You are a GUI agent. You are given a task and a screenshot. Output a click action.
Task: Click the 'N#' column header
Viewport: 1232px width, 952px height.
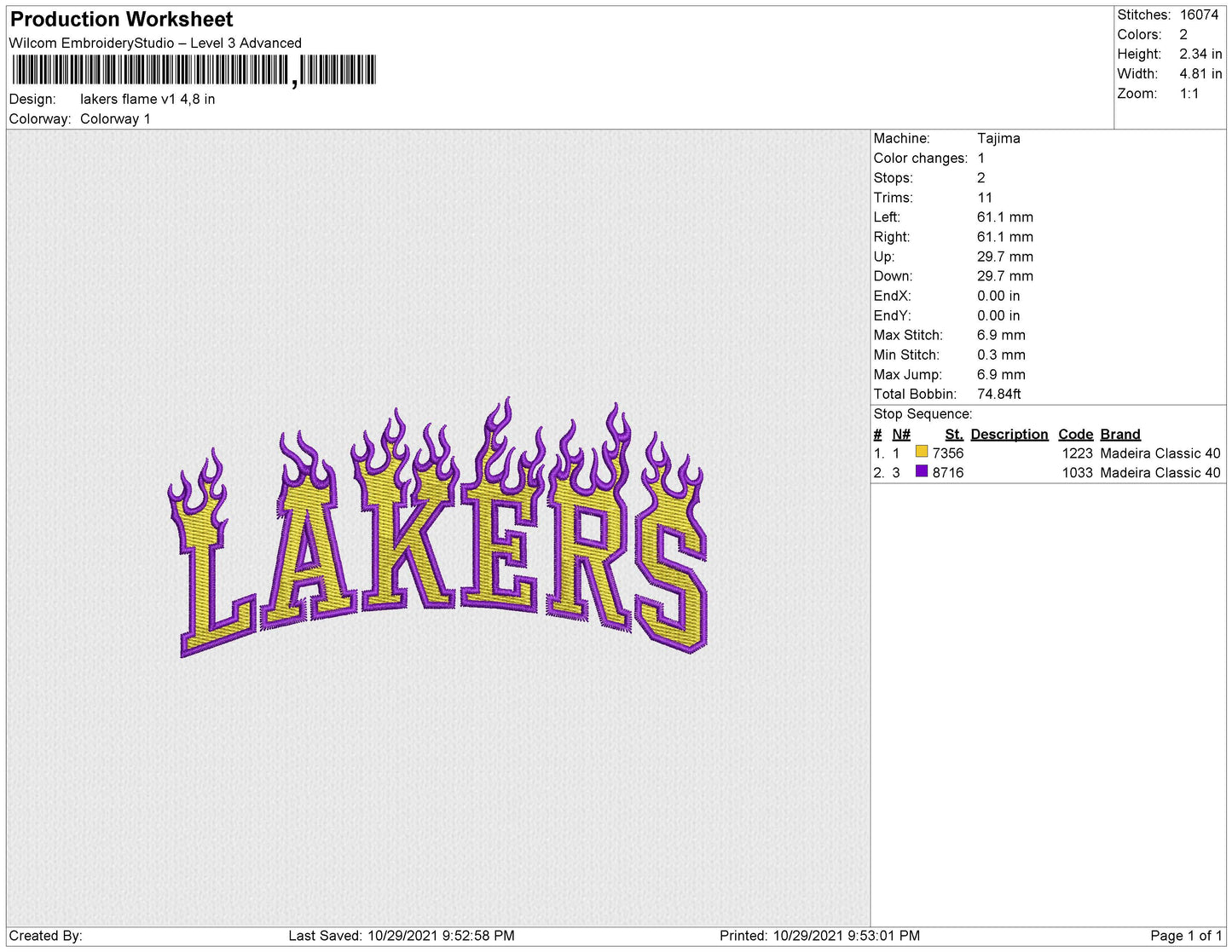pos(901,435)
